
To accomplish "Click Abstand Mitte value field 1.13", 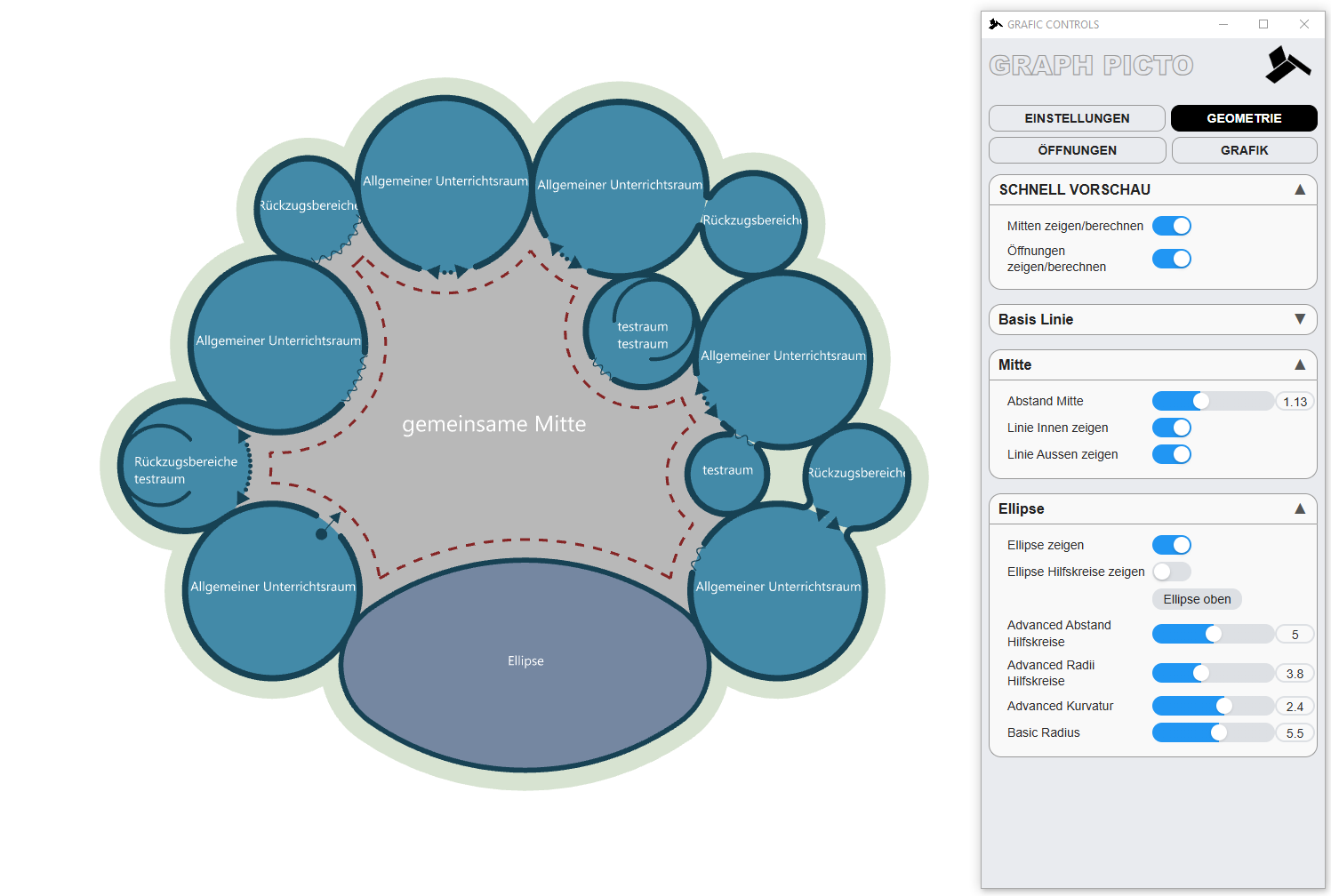I will pos(1295,402).
